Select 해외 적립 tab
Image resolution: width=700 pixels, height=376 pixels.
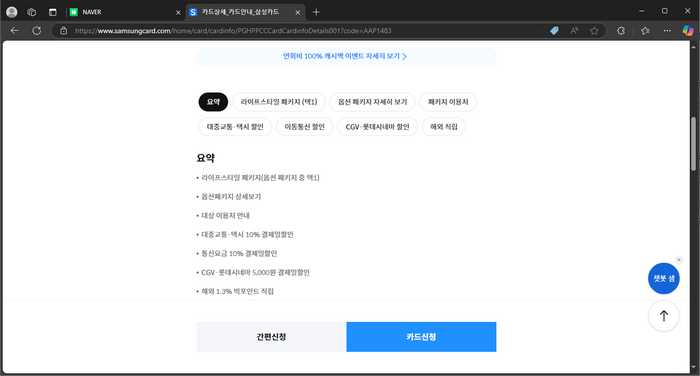coord(444,127)
